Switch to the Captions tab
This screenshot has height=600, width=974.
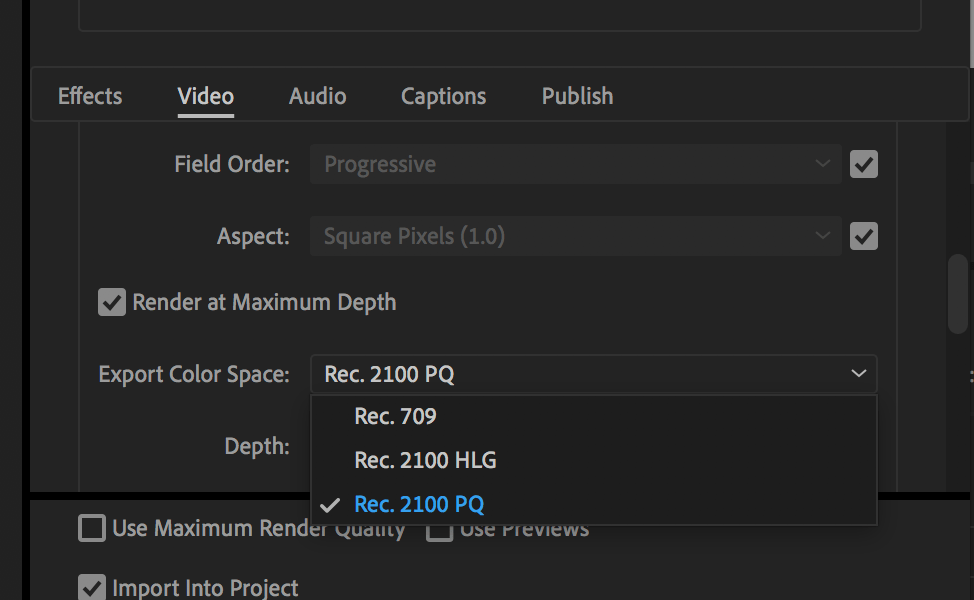(x=443, y=96)
